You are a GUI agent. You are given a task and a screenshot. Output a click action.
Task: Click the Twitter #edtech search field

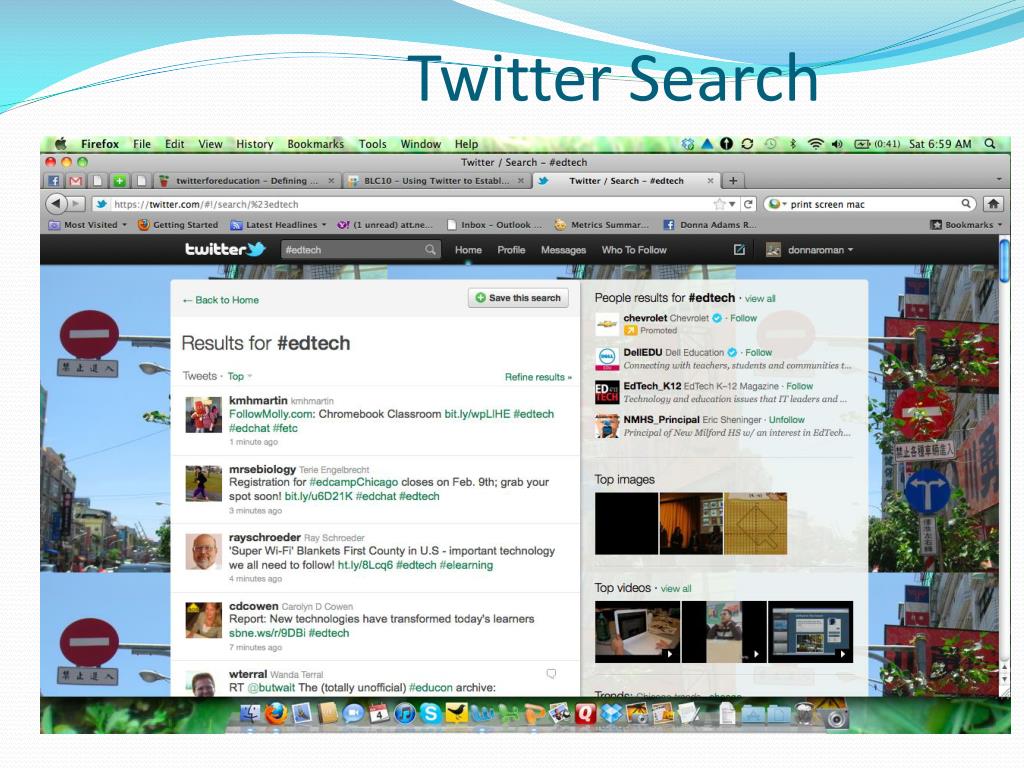click(360, 249)
